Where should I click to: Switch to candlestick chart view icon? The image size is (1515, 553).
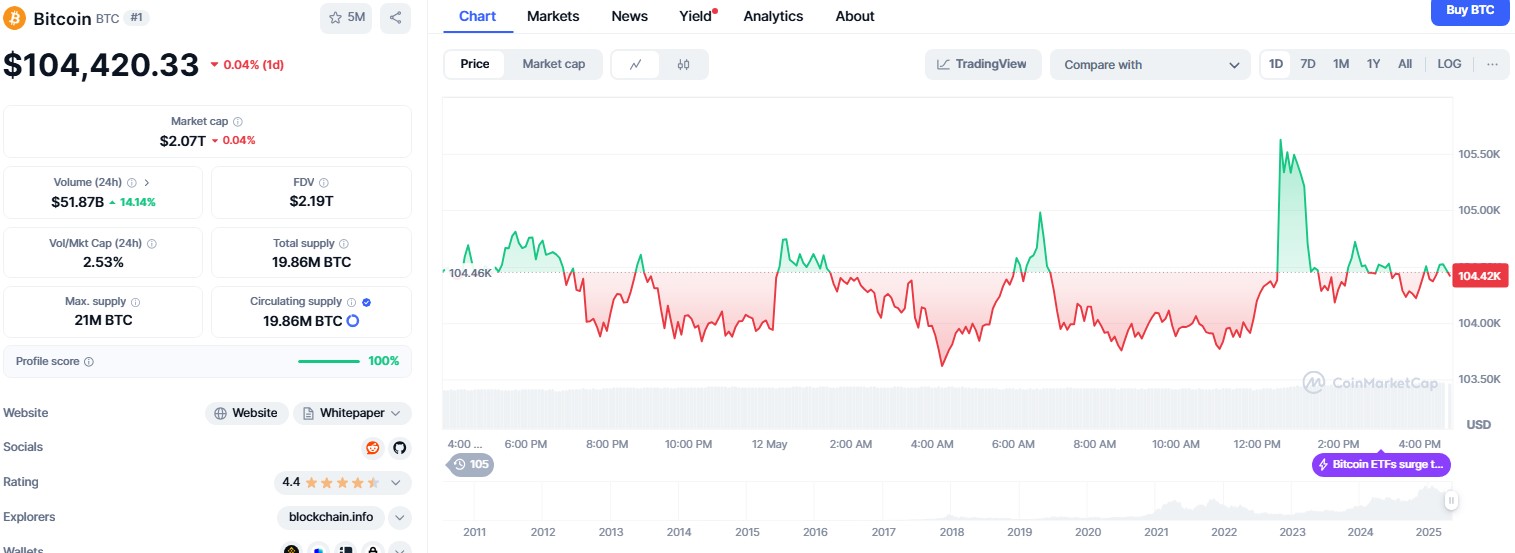pos(683,64)
